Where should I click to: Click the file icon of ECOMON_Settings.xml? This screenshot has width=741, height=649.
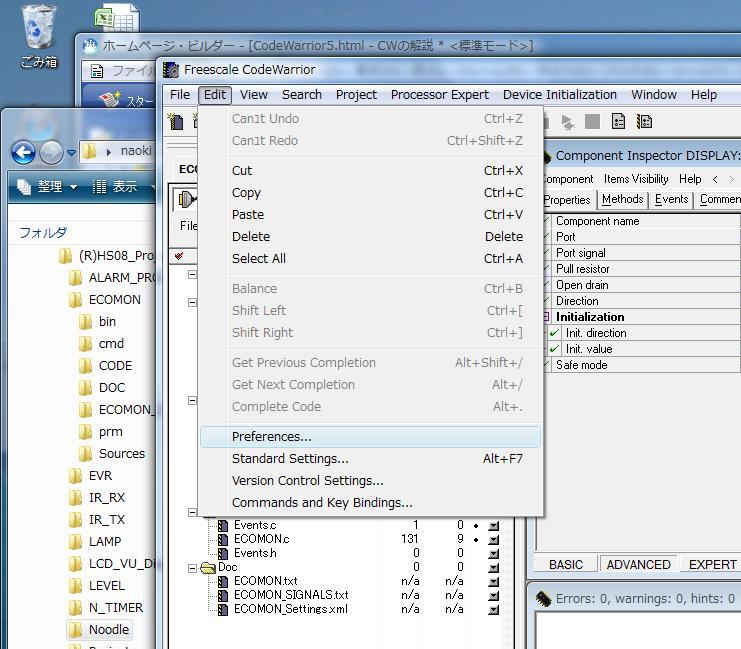tap(223, 609)
